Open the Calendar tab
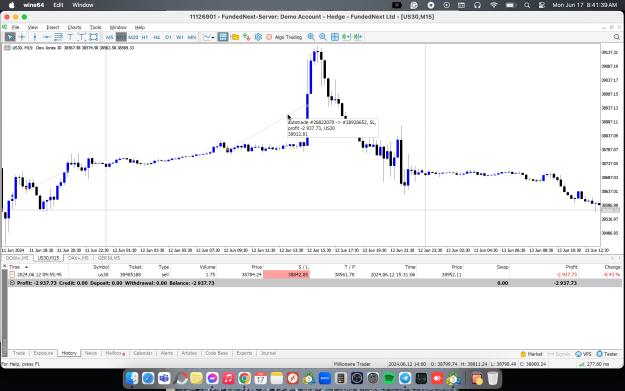Viewport: 625px width, 391px height. point(143,354)
